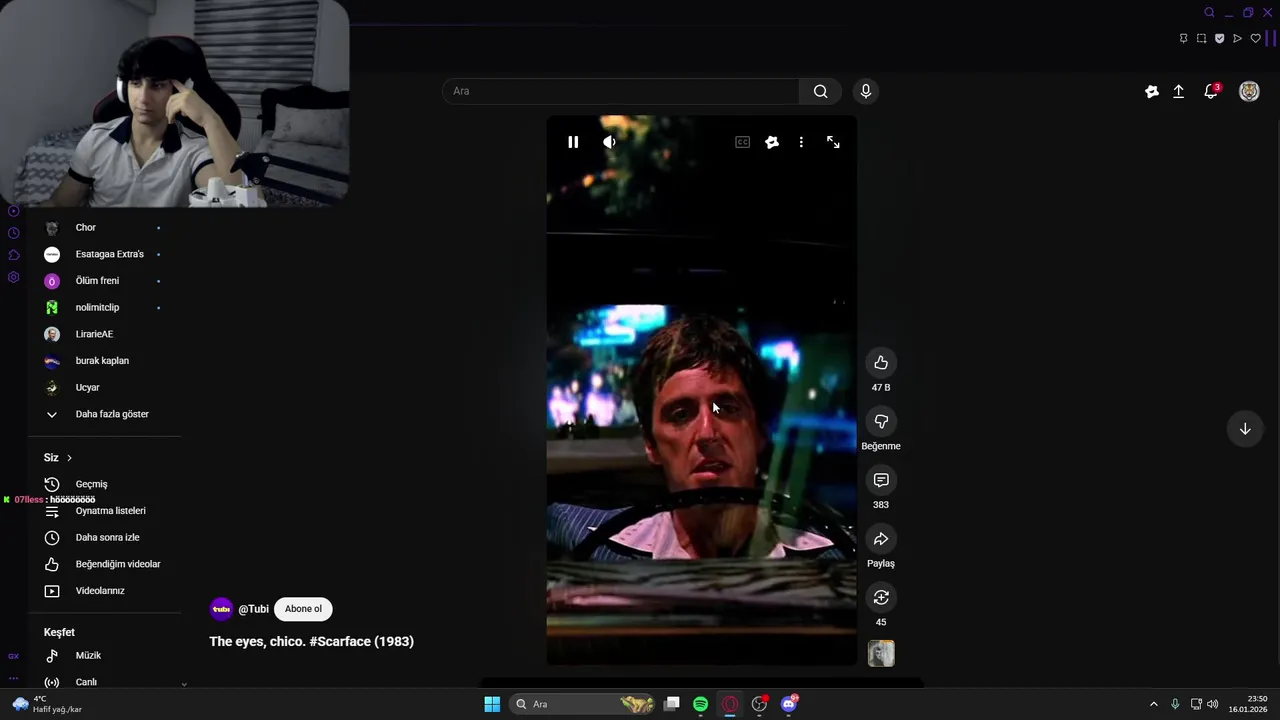Viewport: 1280px width, 720px height.
Task: Open the comments showing 383
Action: click(881, 480)
